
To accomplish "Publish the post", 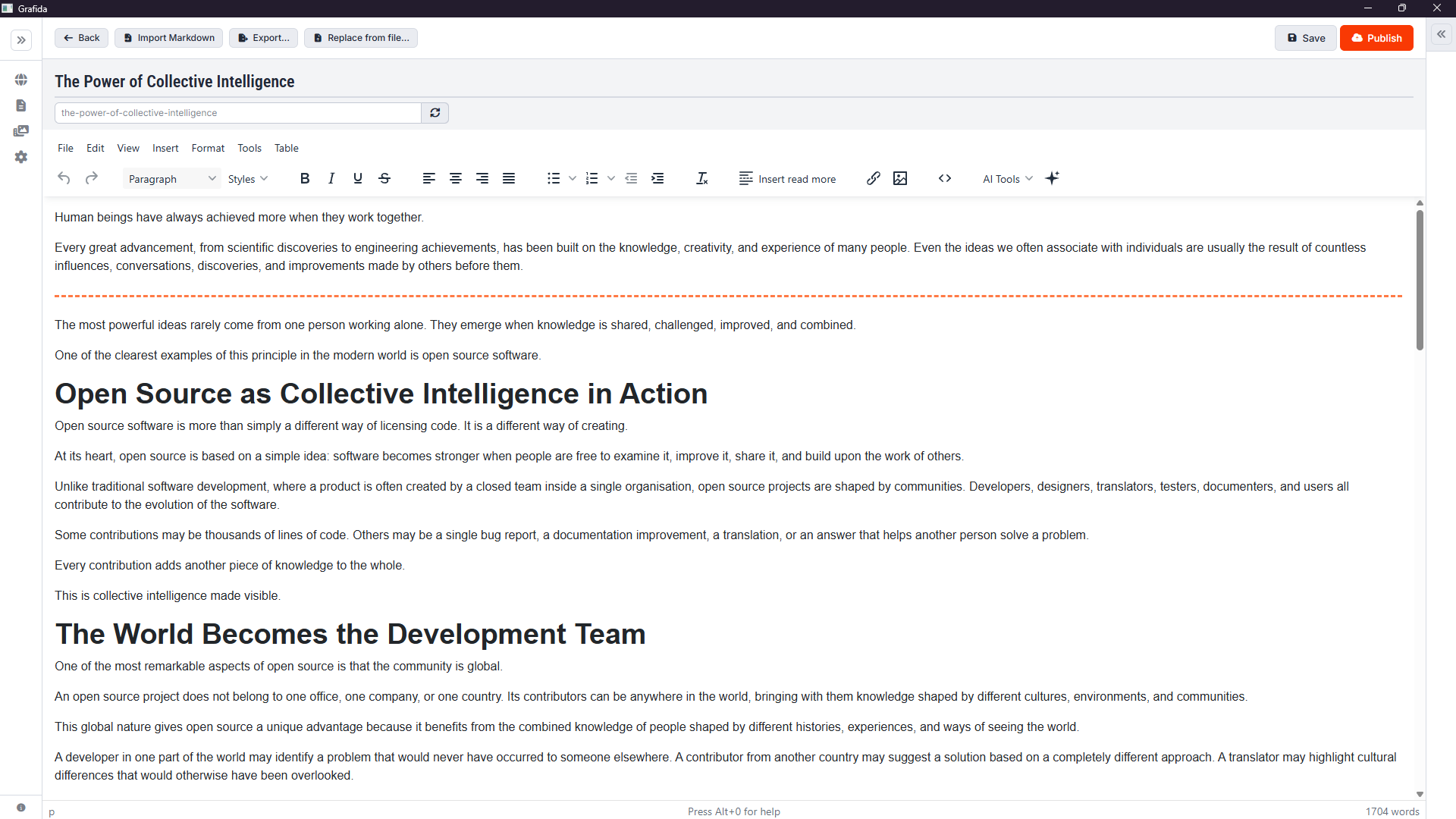I will click(x=1376, y=38).
